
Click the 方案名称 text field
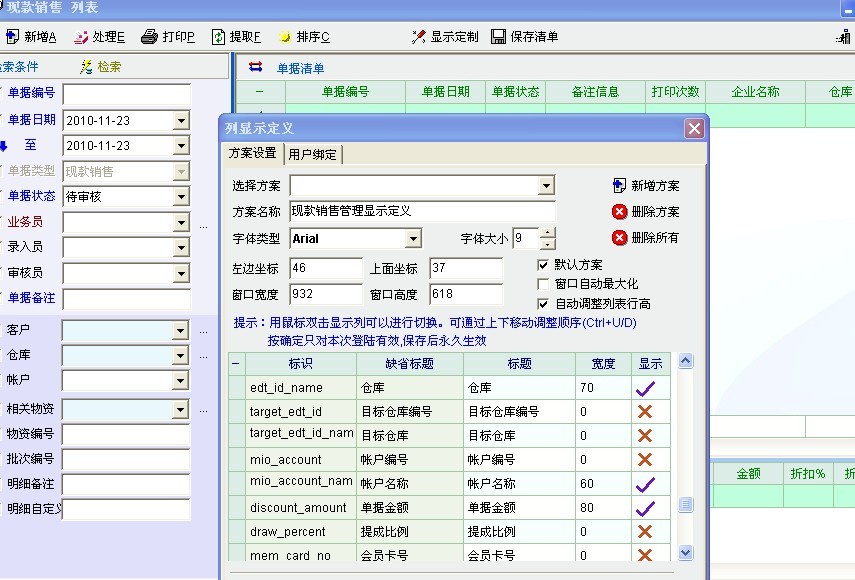(x=422, y=212)
